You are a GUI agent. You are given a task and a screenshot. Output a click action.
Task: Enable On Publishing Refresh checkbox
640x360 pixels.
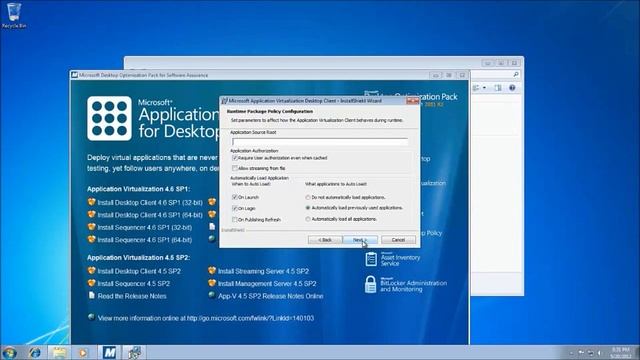point(235,220)
